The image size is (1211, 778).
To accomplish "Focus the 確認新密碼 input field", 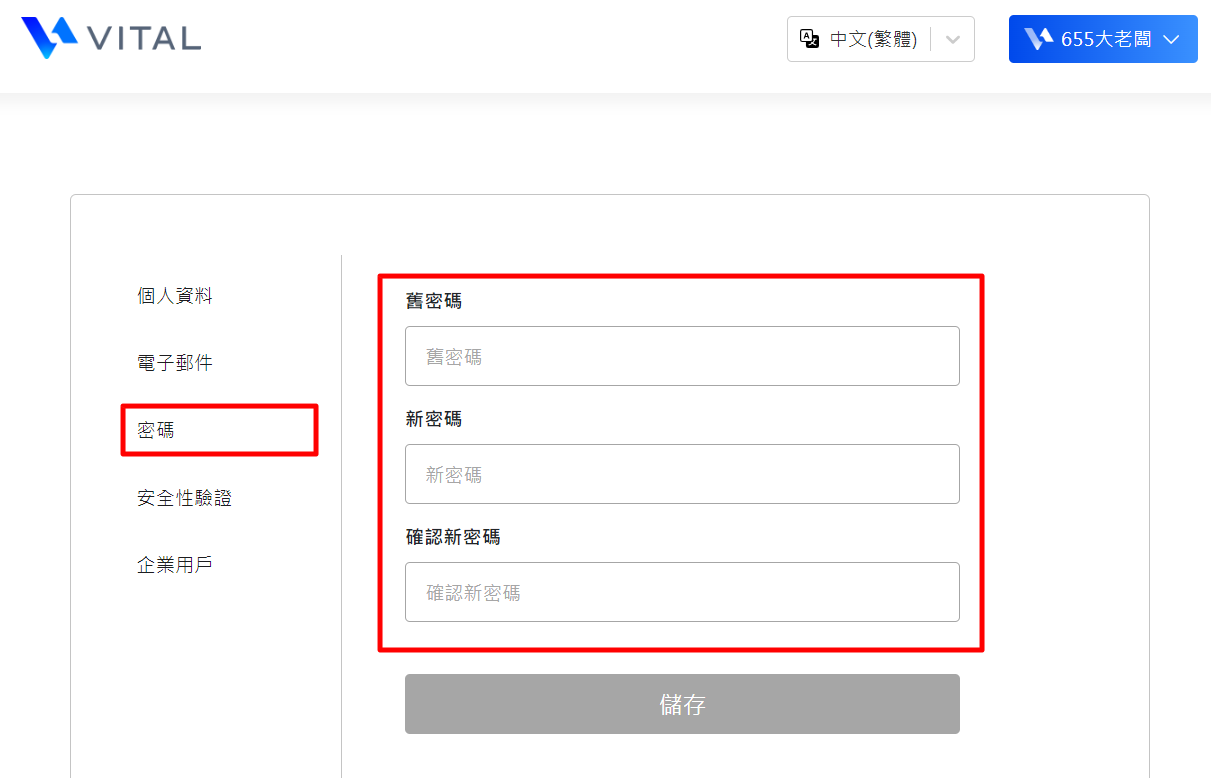I will [x=682, y=592].
